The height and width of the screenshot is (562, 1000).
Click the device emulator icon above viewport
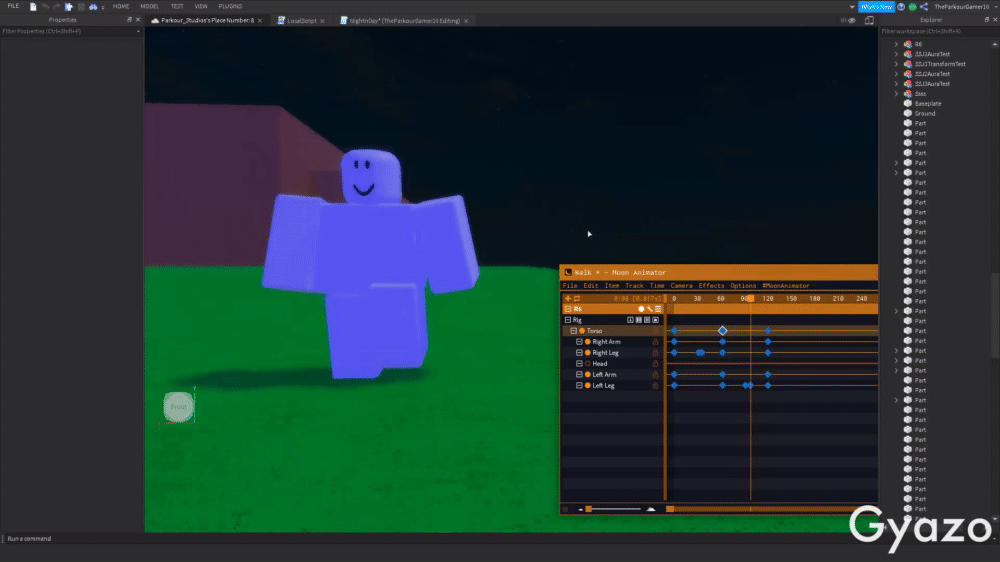[869, 20]
